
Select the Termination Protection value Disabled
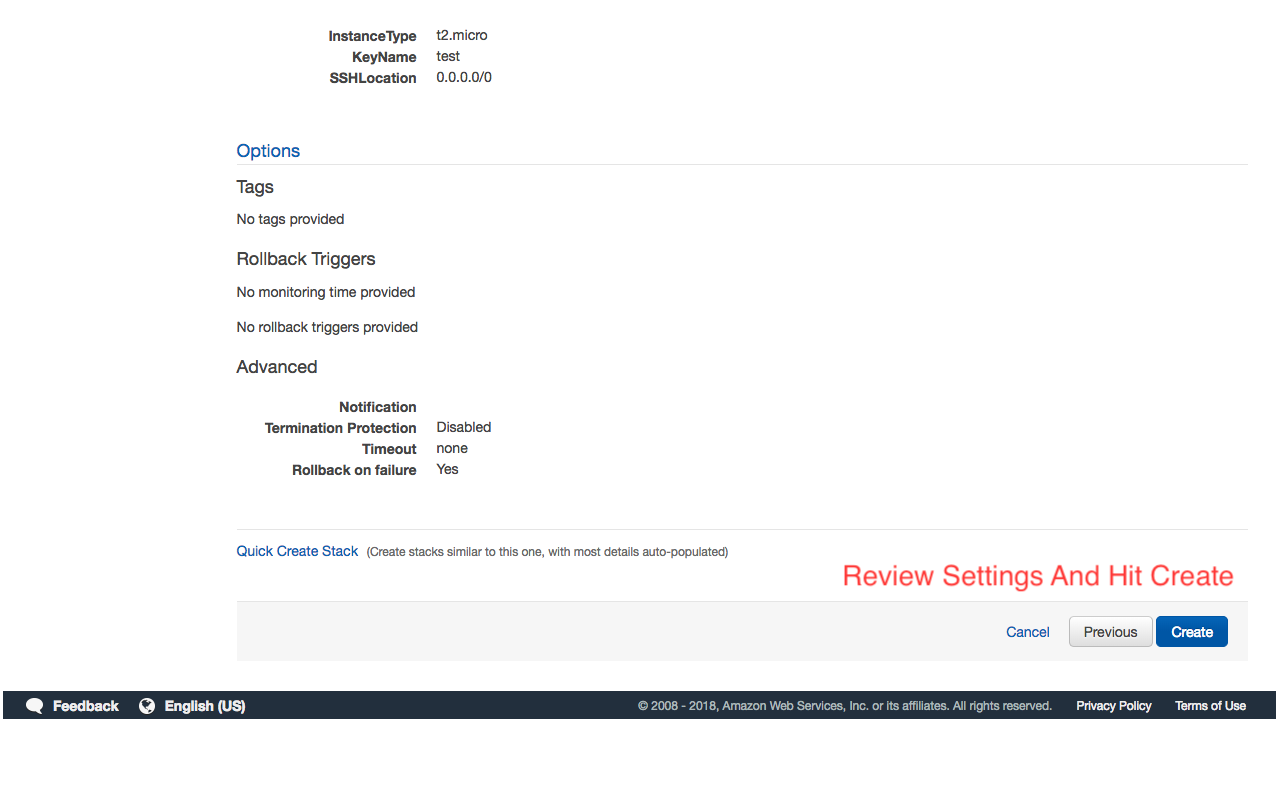point(464,427)
